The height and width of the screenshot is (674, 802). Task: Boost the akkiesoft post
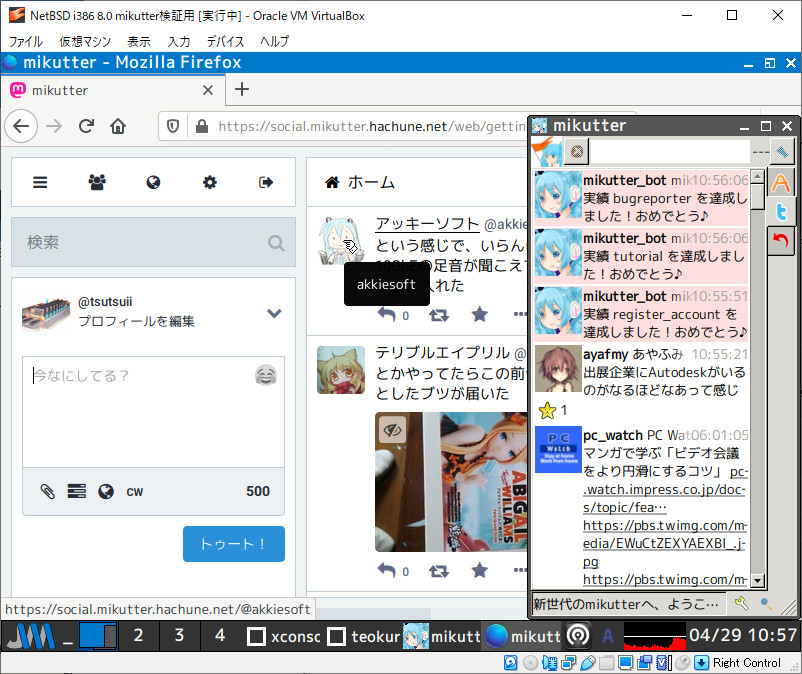click(439, 315)
